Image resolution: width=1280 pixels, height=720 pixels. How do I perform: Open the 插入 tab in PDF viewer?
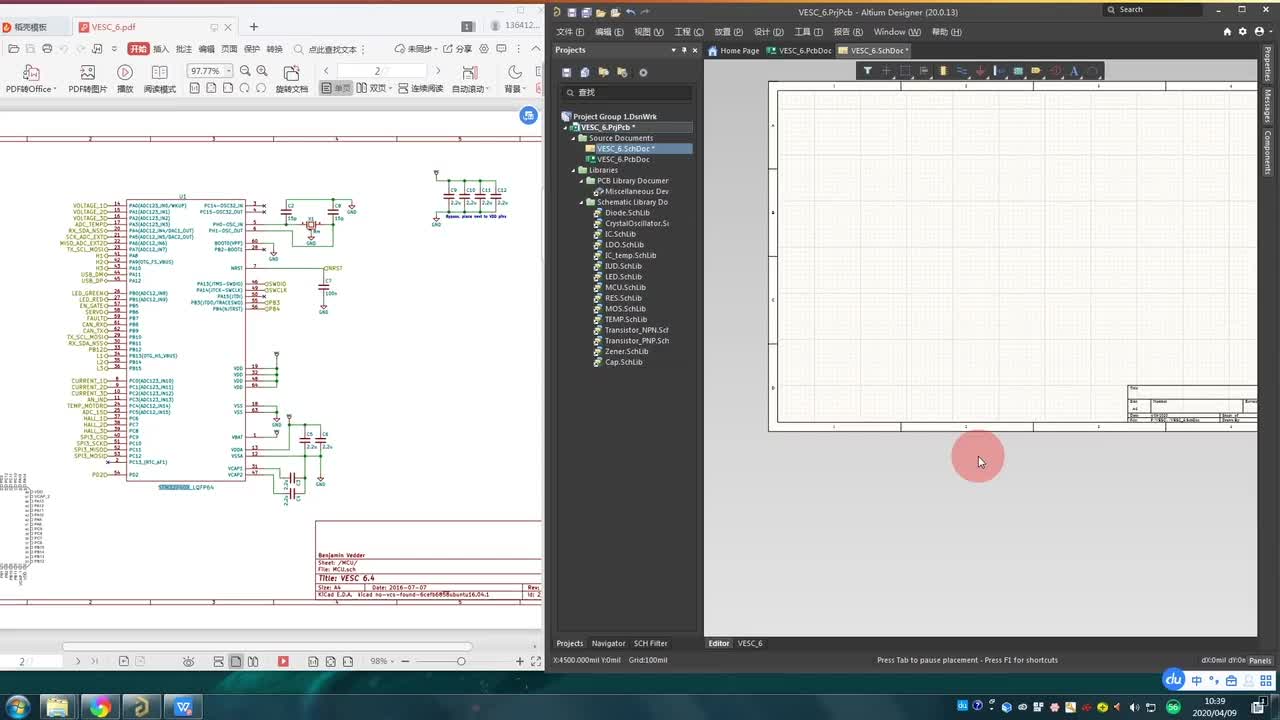click(161, 49)
